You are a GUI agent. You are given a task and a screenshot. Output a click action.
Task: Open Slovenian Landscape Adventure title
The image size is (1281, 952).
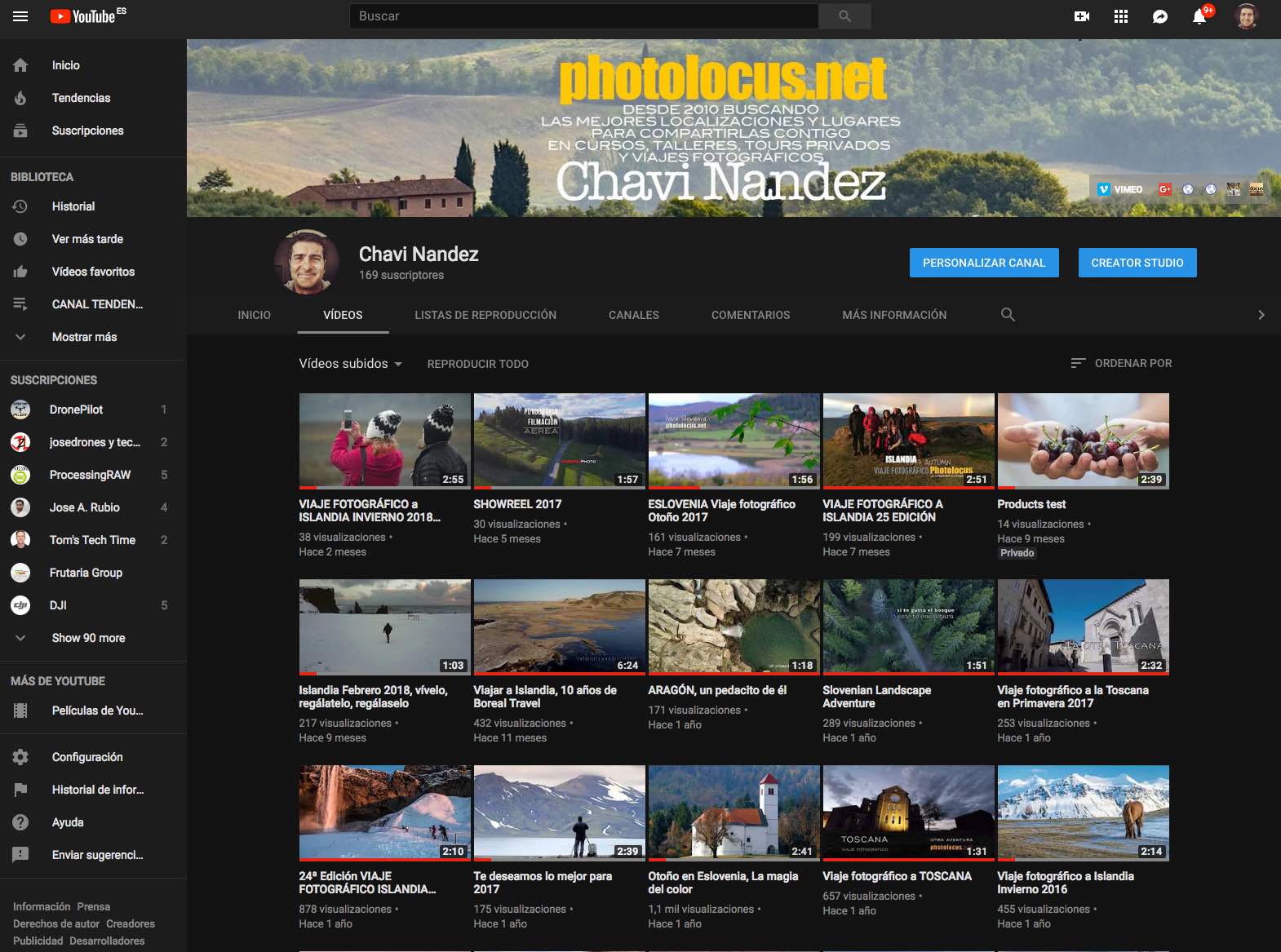pyautogui.click(x=877, y=697)
